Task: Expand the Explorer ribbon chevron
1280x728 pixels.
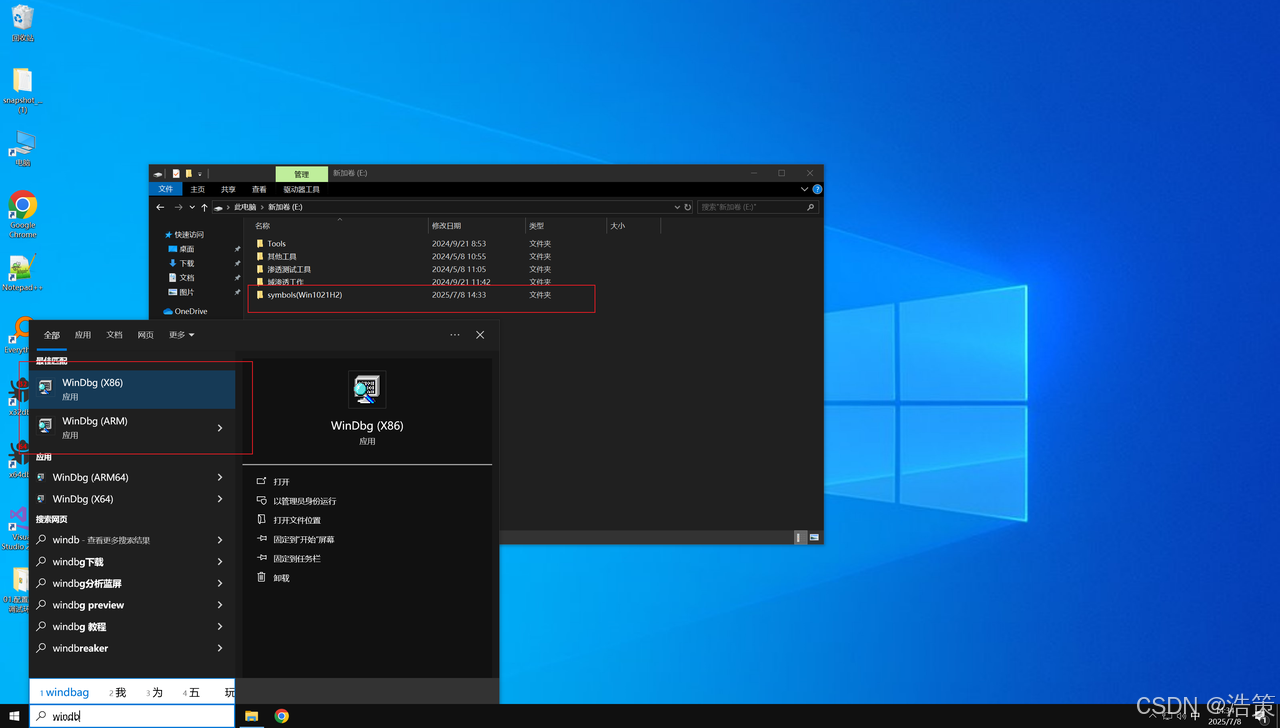Action: [804, 189]
